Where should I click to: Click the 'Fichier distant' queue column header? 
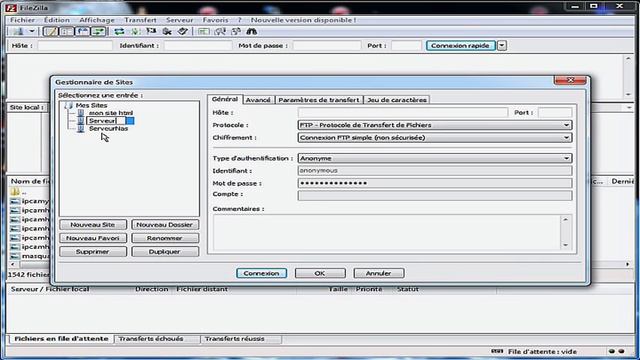pos(202,289)
